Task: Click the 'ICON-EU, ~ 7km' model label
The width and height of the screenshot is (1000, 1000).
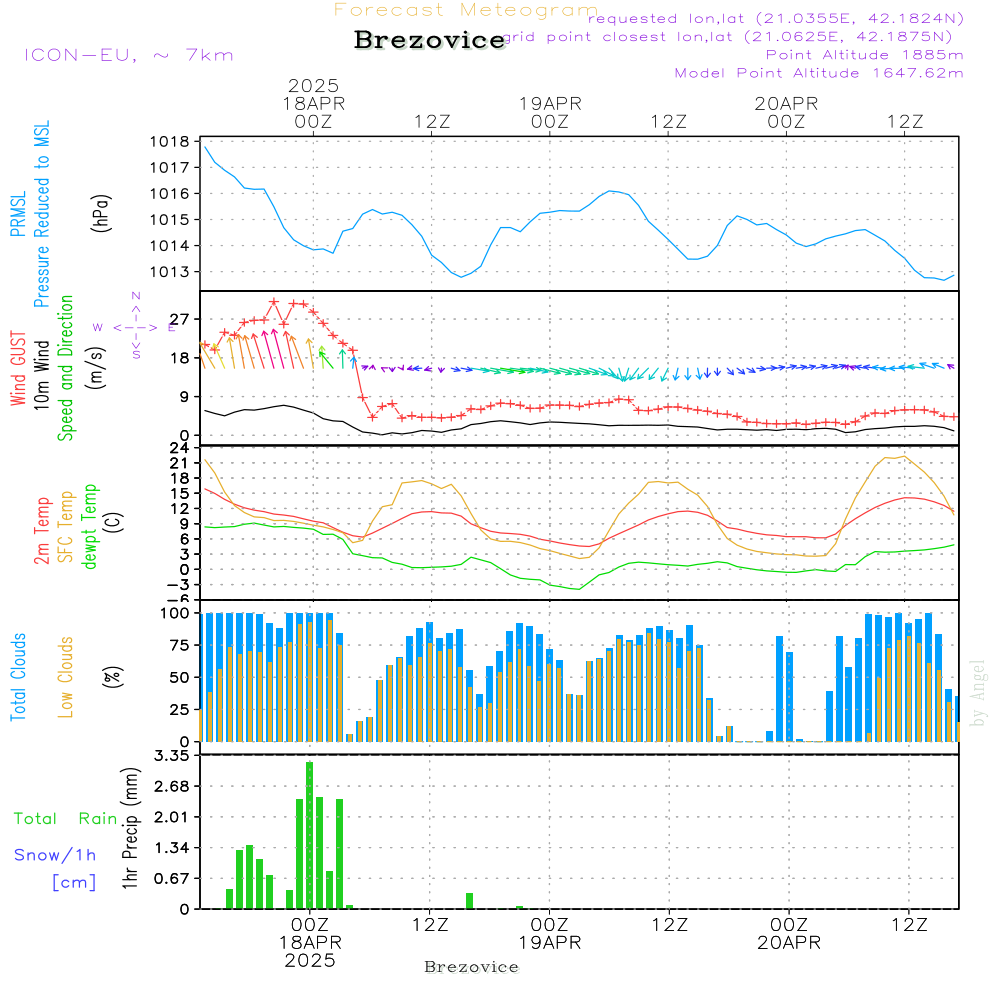Action: coord(129,55)
